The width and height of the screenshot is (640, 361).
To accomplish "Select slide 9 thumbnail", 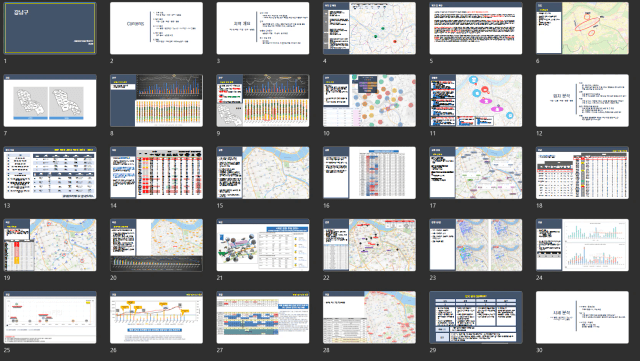I will [263, 100].
